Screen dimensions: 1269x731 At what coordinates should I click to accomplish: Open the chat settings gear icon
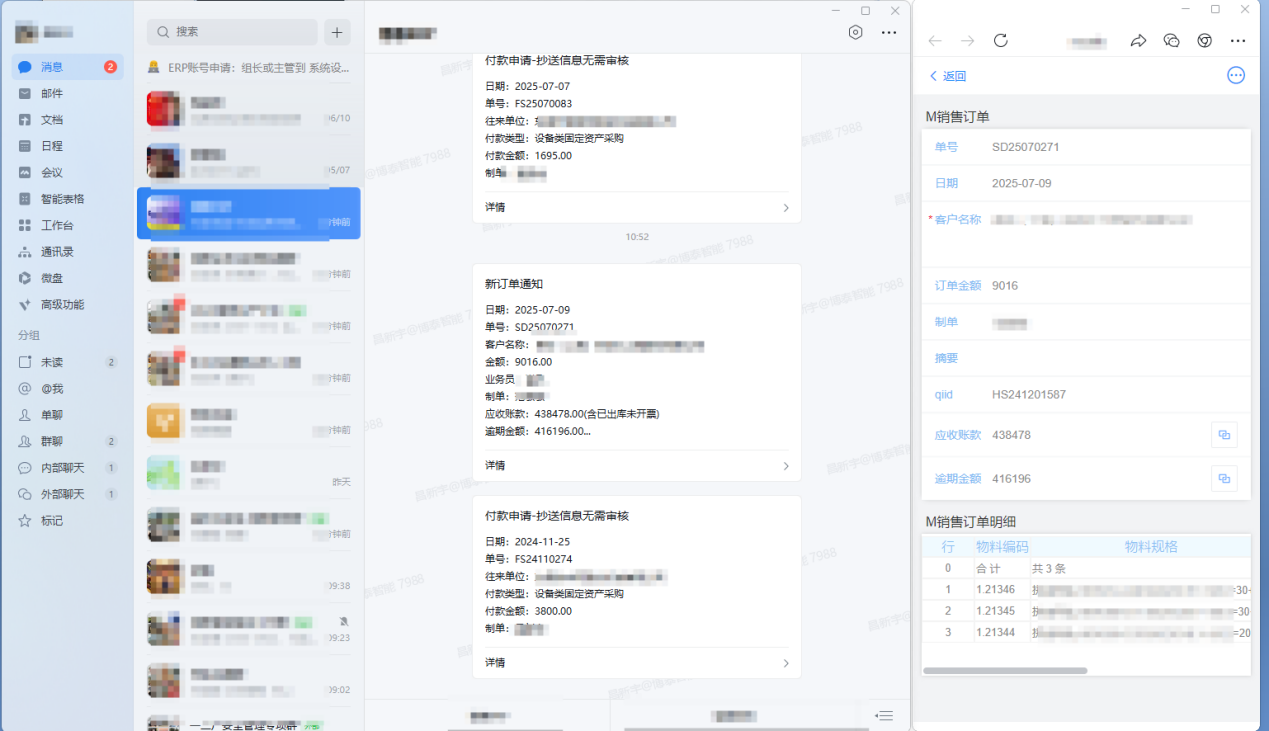[x=855, y=32]
